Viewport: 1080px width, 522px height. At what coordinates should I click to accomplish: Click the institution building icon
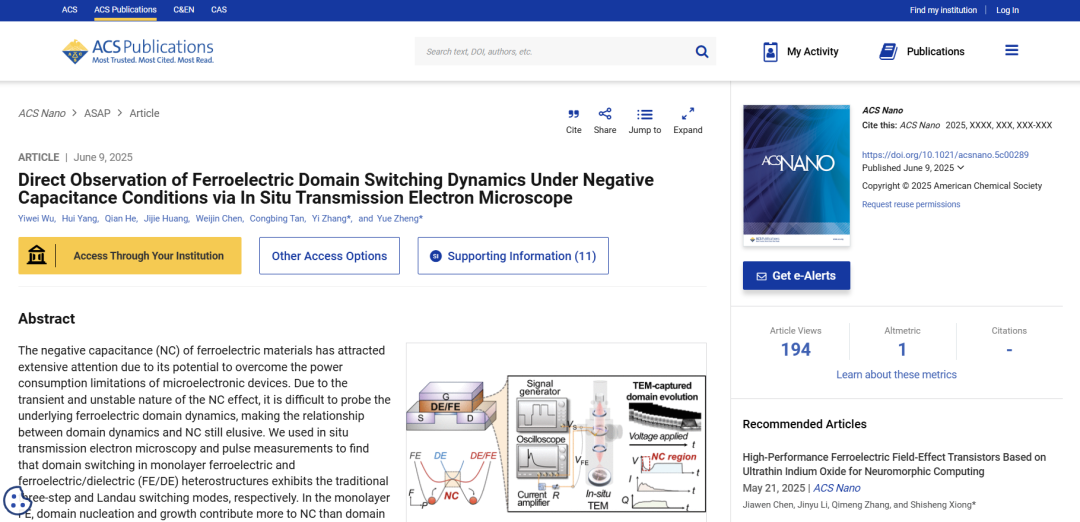point(37,255)
